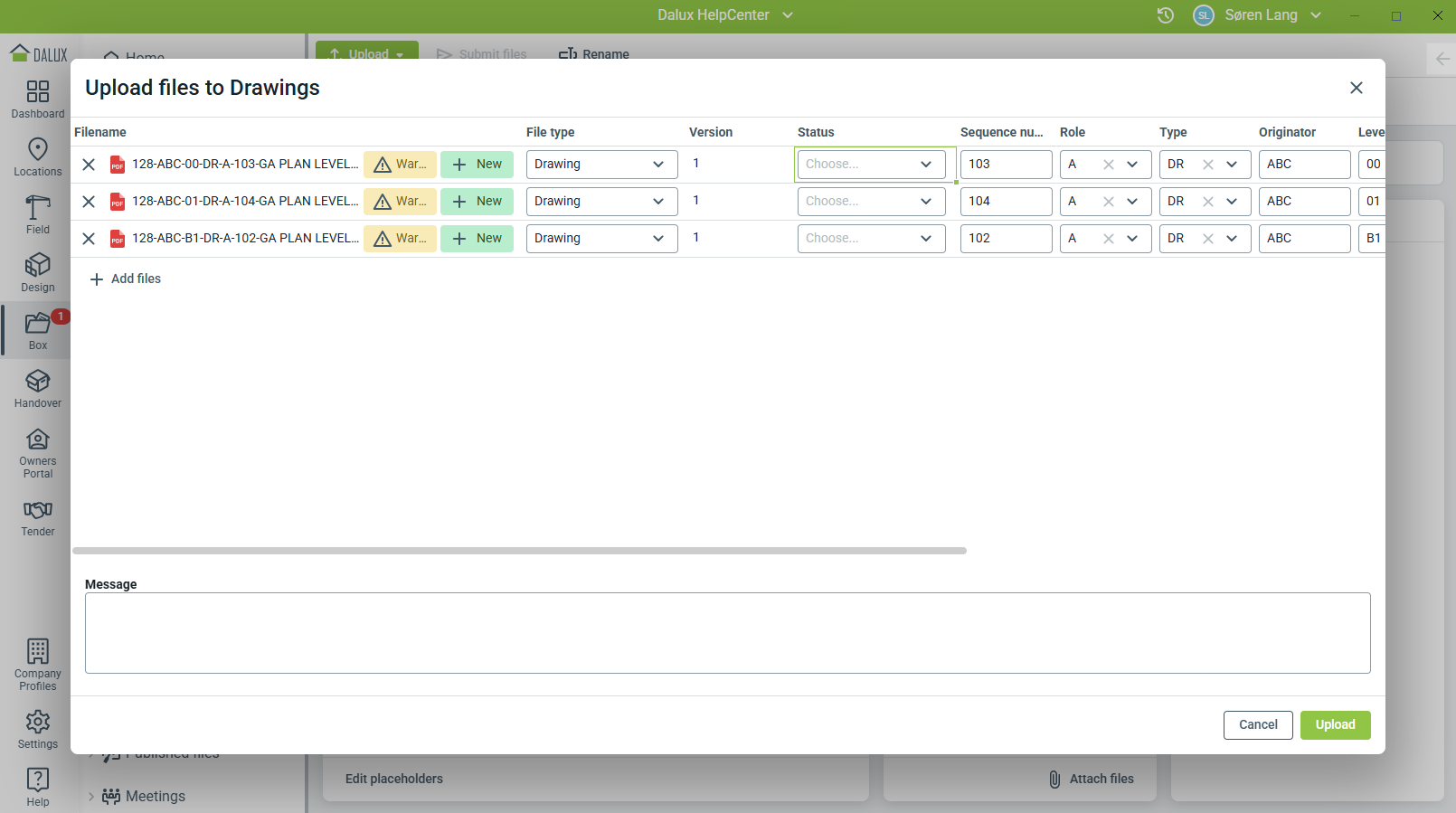Image resolution: width=1456 pixels, height=813 pixels.
Task: Open Company Profiles in sidebar
Action: point(37,665)
